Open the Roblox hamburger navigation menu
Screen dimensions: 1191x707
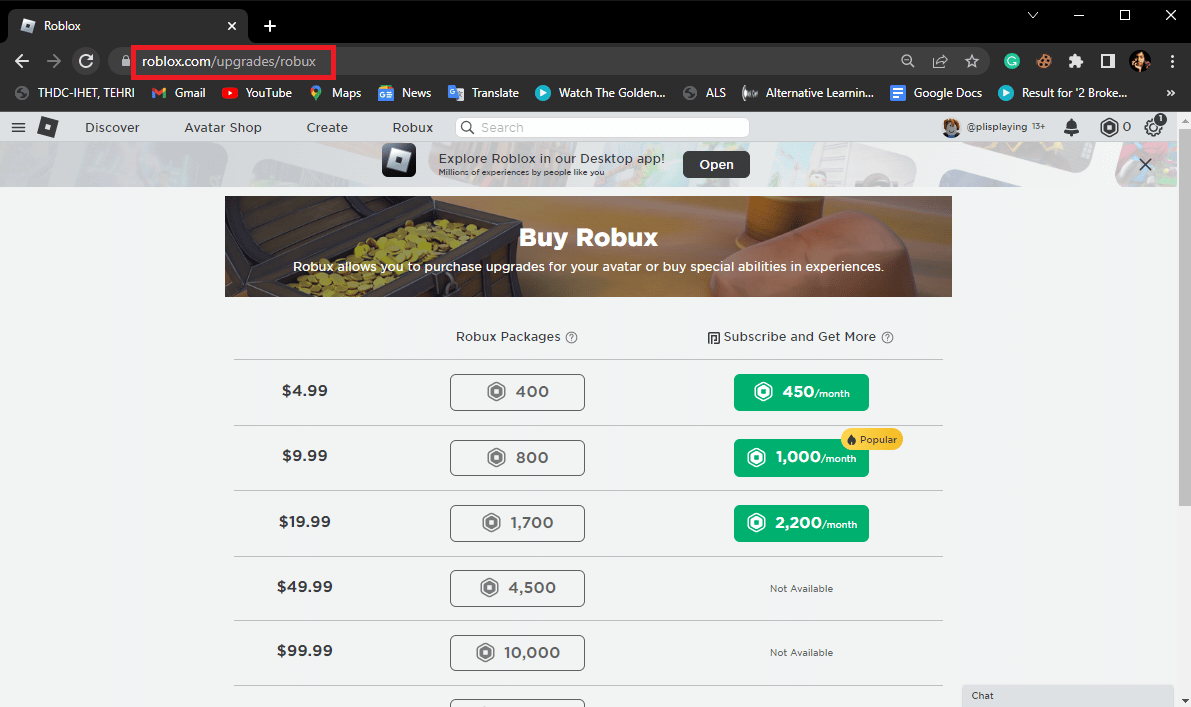[x=18, y=128]
